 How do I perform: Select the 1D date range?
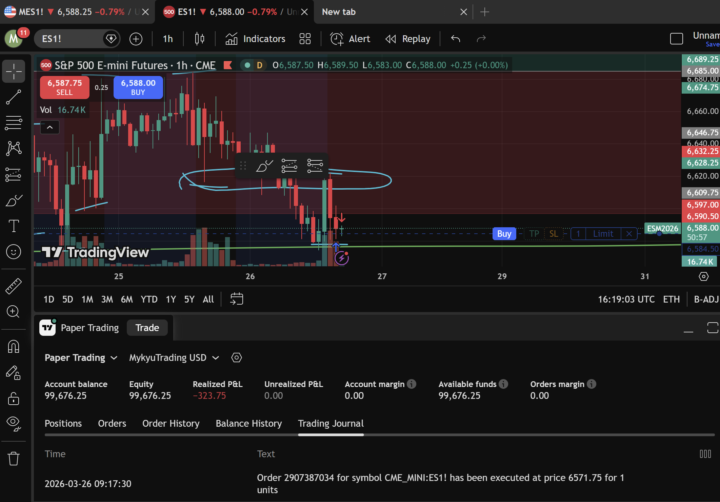point(49,299)
